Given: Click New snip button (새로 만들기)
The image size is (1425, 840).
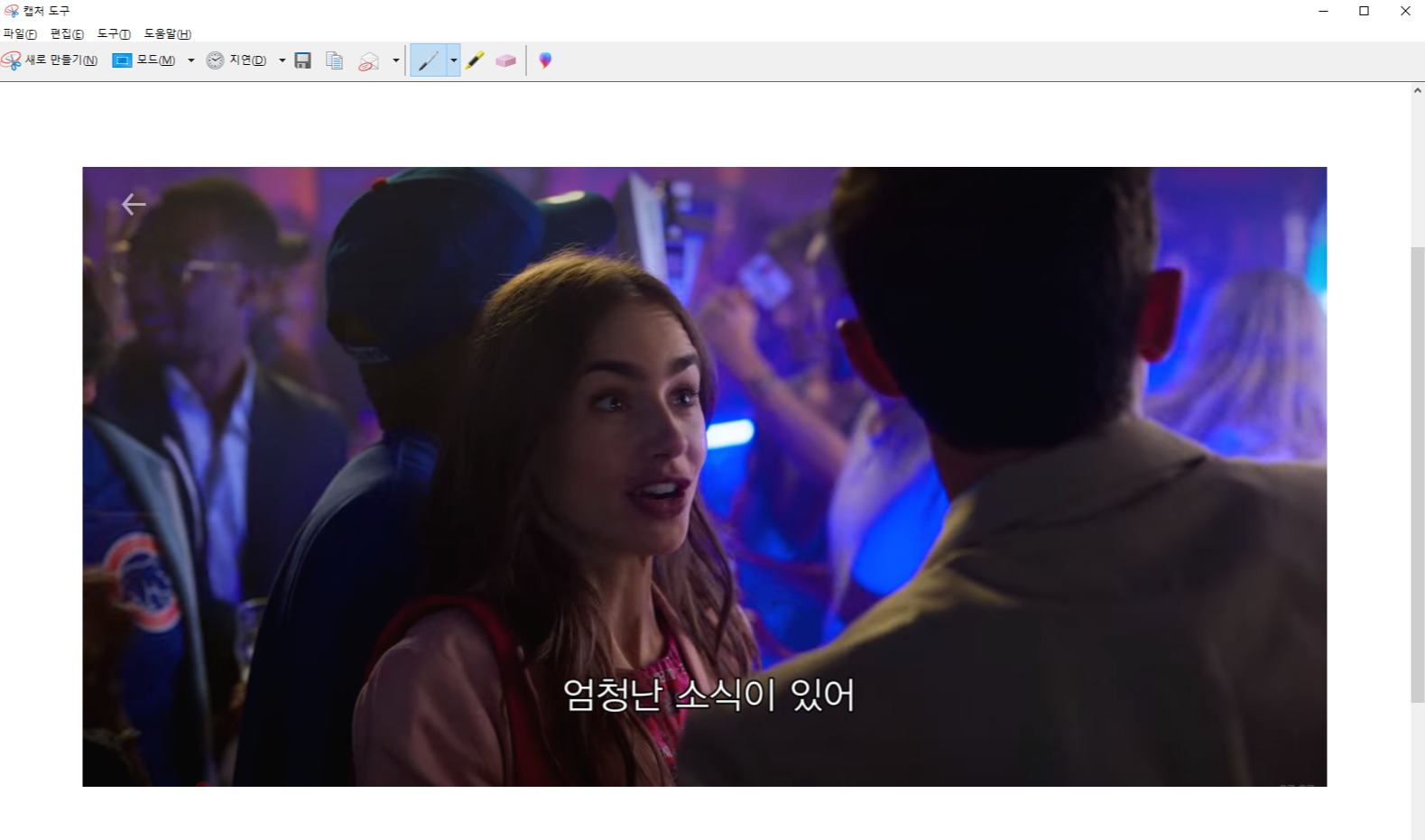Looking at the screenshot, I should pos(50,60).
